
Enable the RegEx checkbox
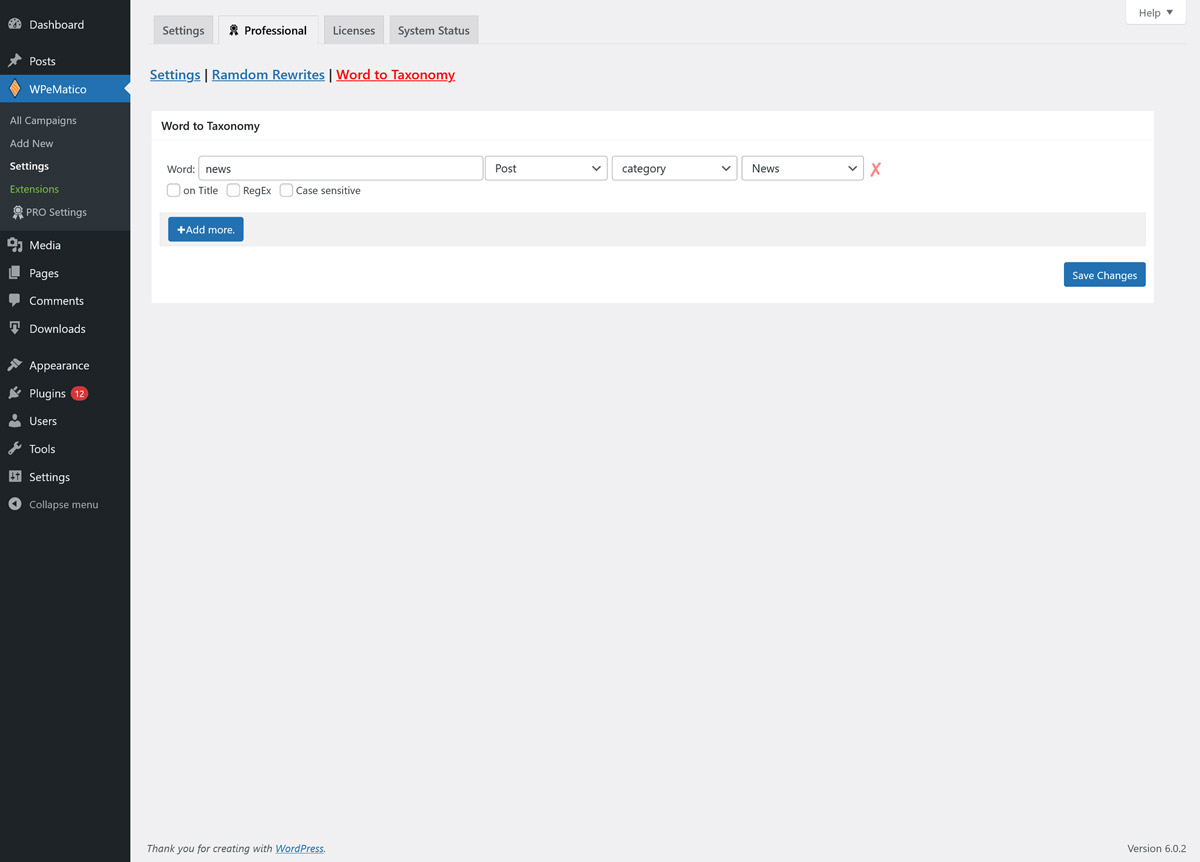coord(233,190)
